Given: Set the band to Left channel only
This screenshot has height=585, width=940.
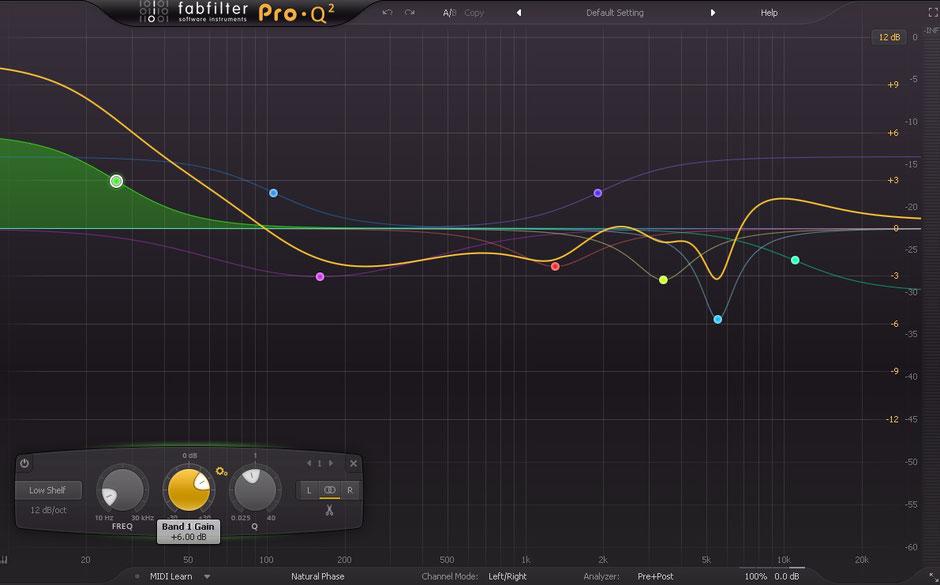Looking at the screenshot, I should 309,489.
